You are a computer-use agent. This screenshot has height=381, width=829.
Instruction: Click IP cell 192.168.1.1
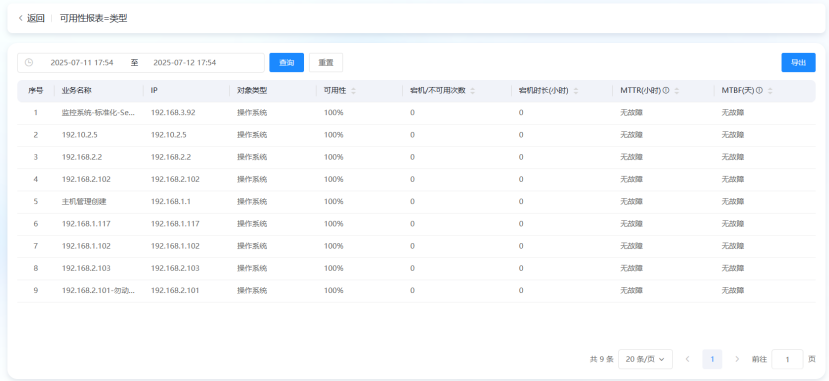(171, 201)
